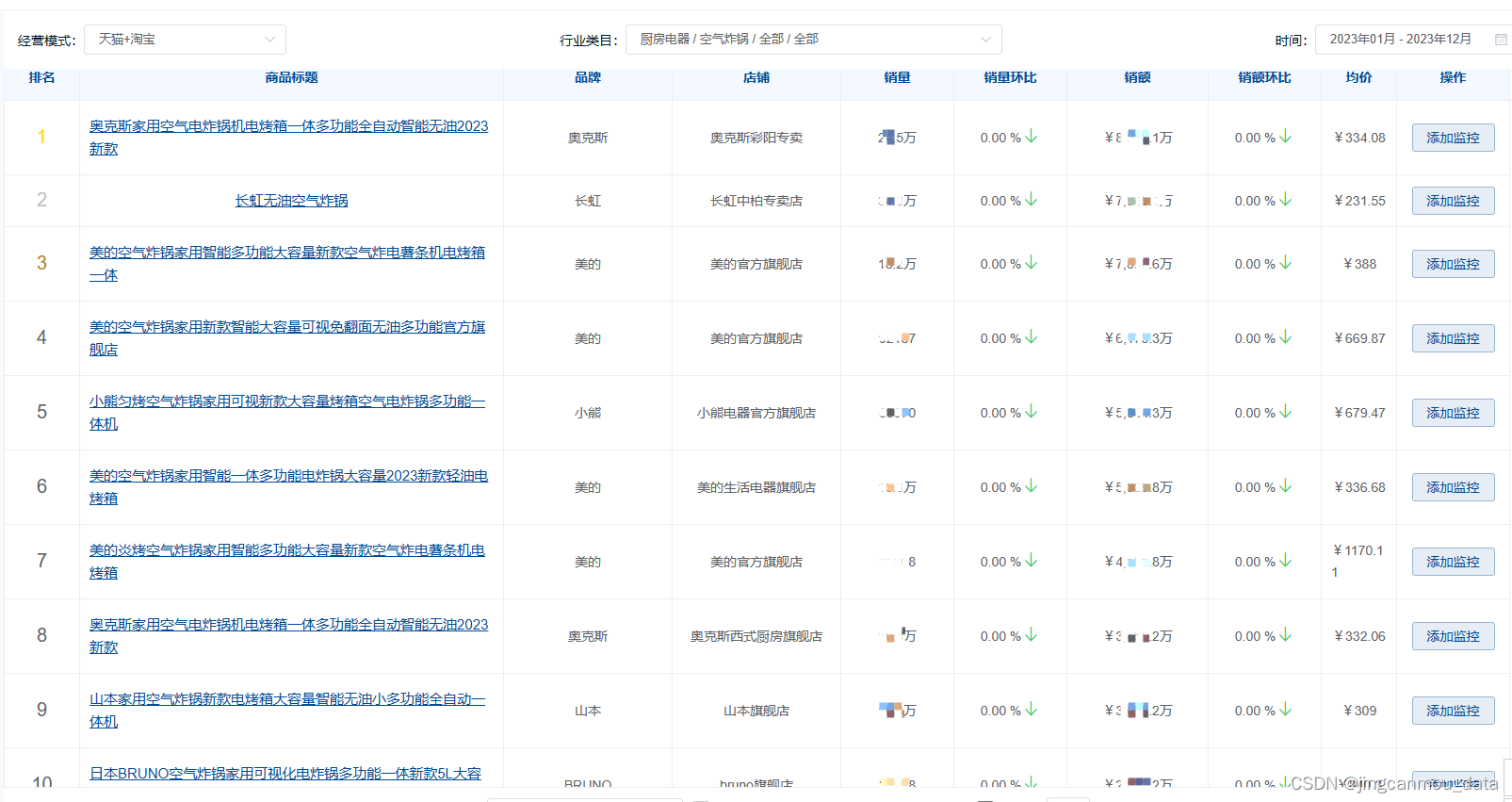The image size is (1512, 802).
Task: Open the 日本BRUNO空气炸锅 product link
Action: [x=285, y=774]
